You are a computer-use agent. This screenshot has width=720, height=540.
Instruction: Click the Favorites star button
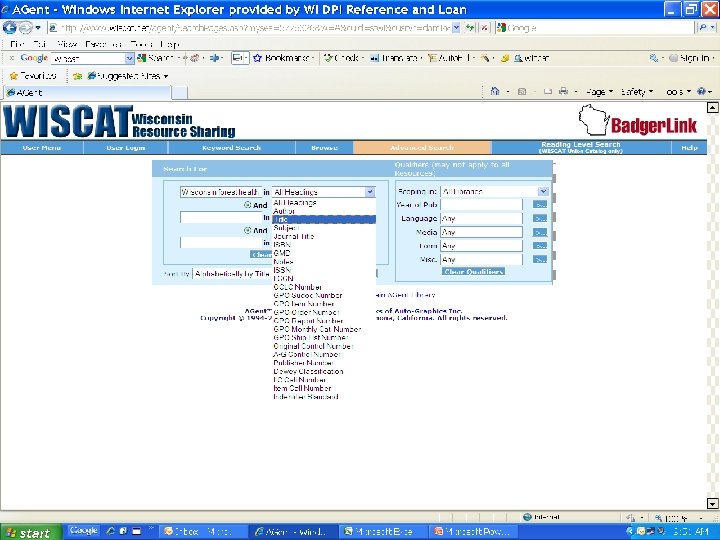pyautogui.click(x=33, y=76)
